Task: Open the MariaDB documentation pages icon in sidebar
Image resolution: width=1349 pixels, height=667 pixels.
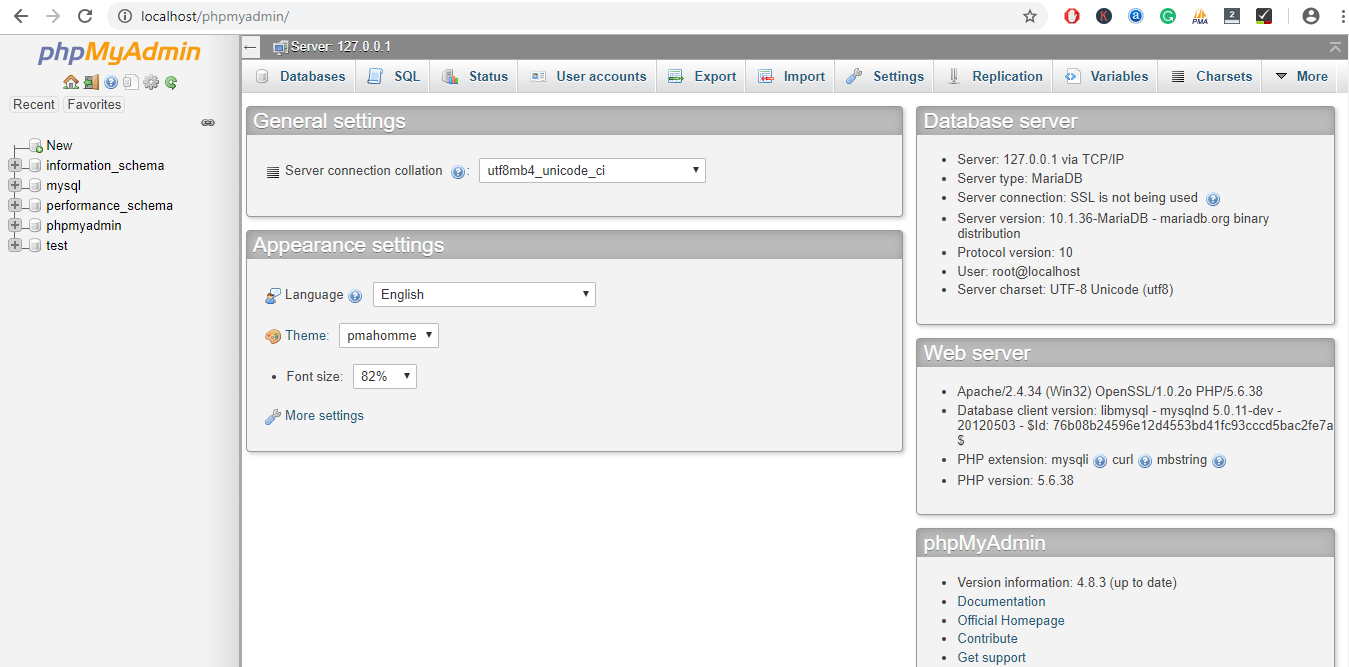Action: [x=131, y=83]
